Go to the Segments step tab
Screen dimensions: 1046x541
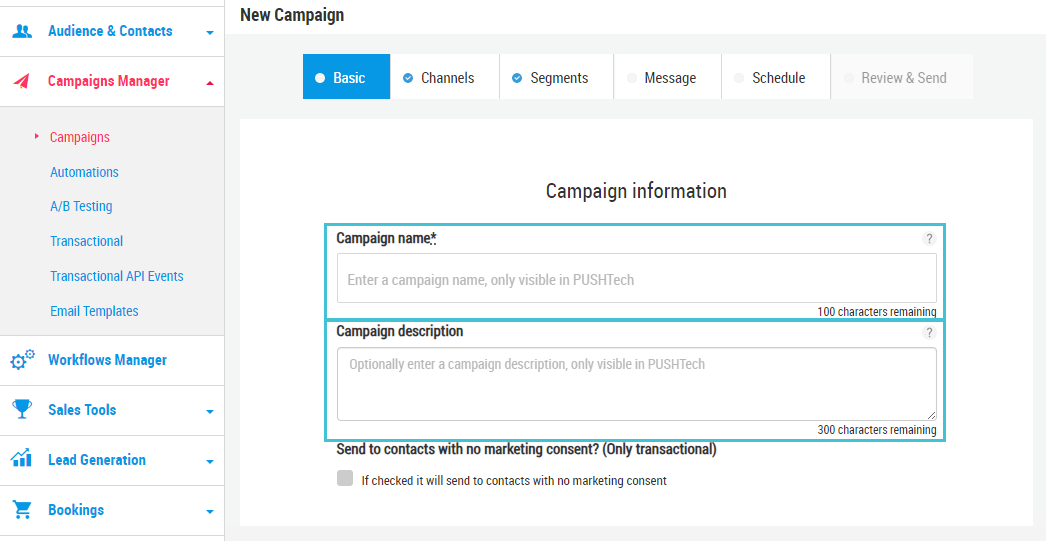coord(556,77)
